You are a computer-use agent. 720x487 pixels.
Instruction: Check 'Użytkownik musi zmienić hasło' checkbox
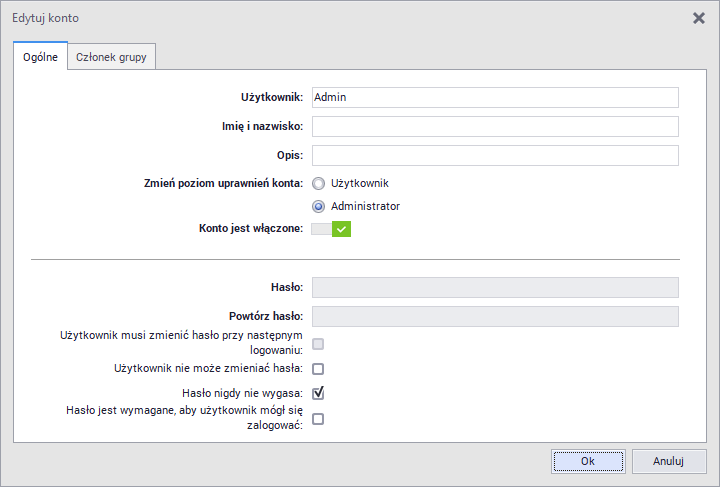318,344
